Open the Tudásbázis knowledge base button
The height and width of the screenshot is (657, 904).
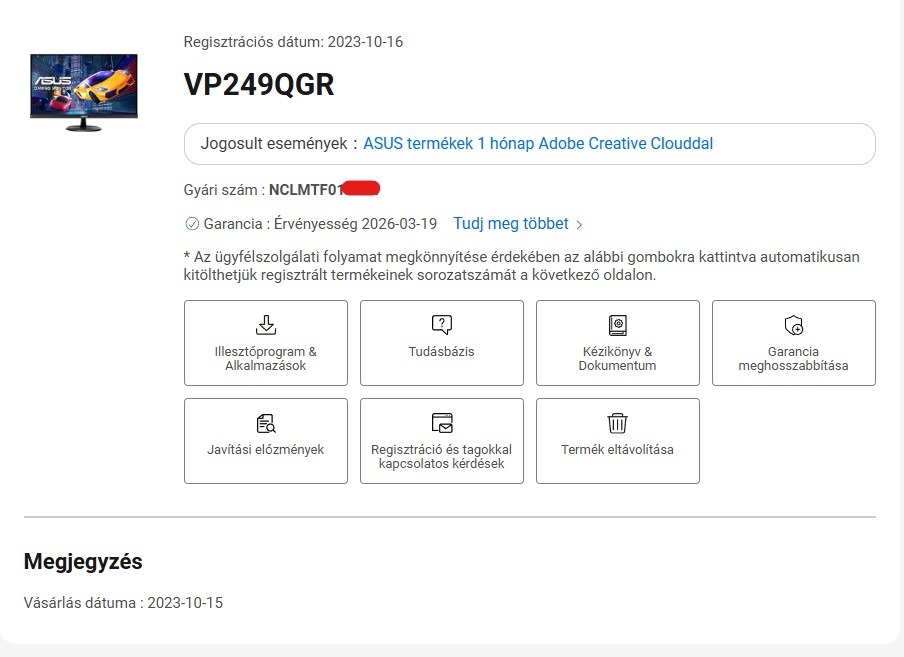point(442,343)
